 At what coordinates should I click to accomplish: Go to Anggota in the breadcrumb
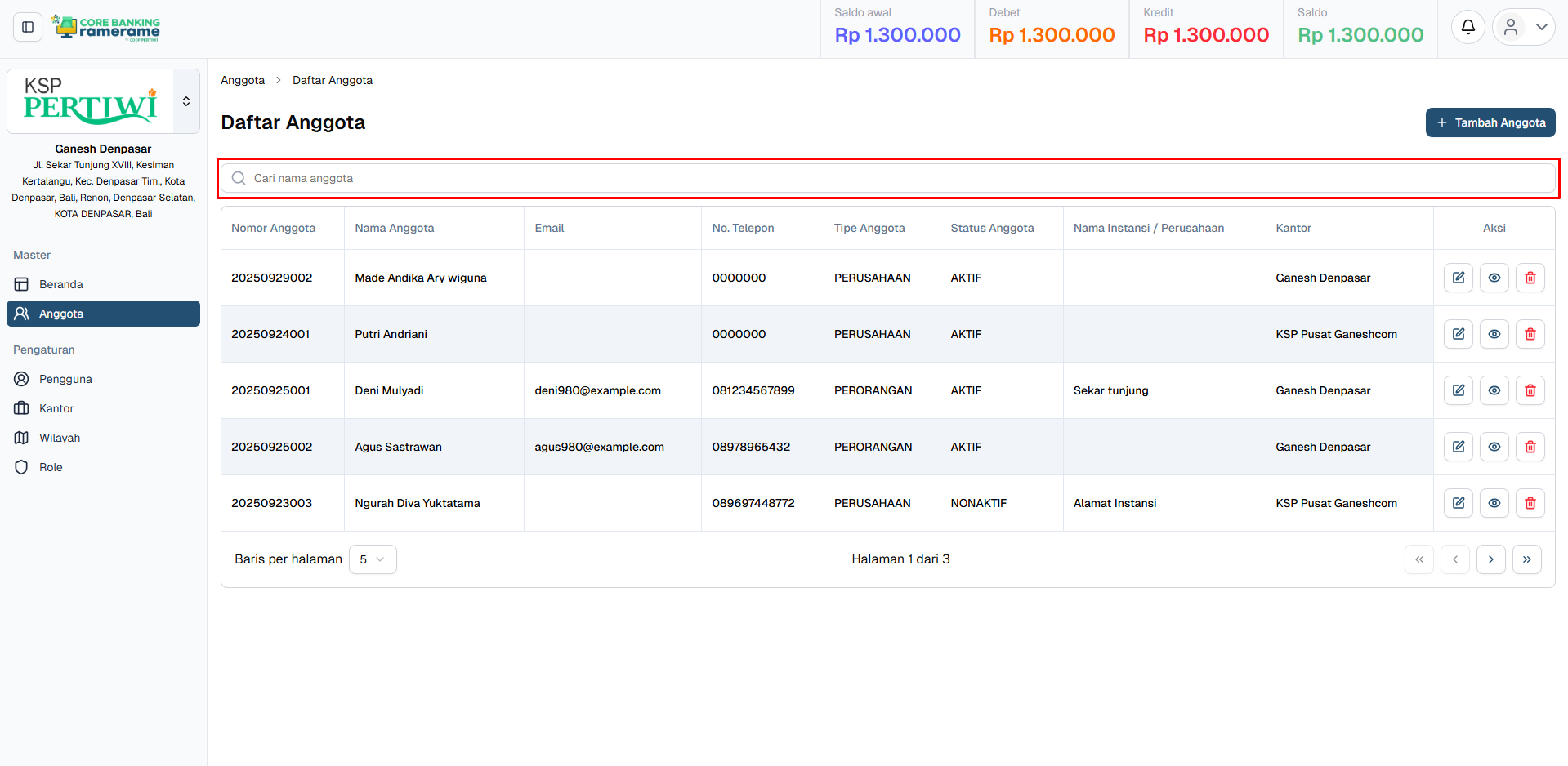[x=243, y=80]
